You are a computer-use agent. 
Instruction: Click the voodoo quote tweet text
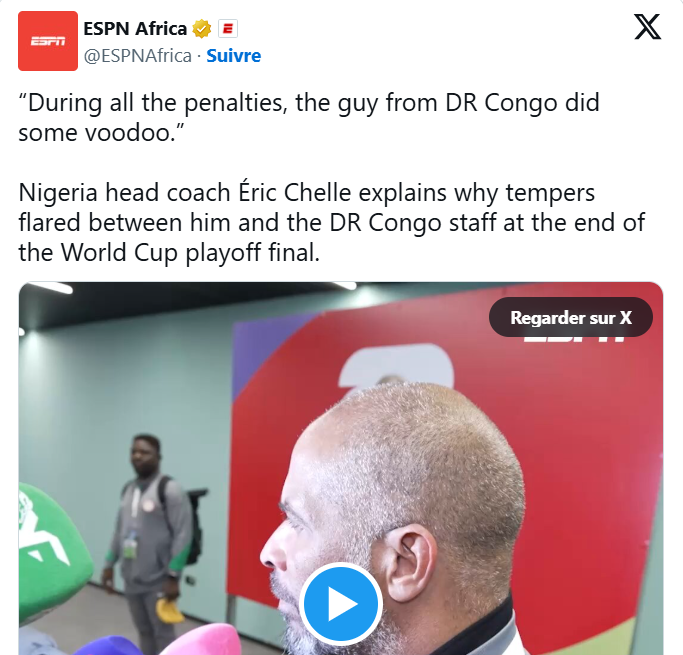309,117
